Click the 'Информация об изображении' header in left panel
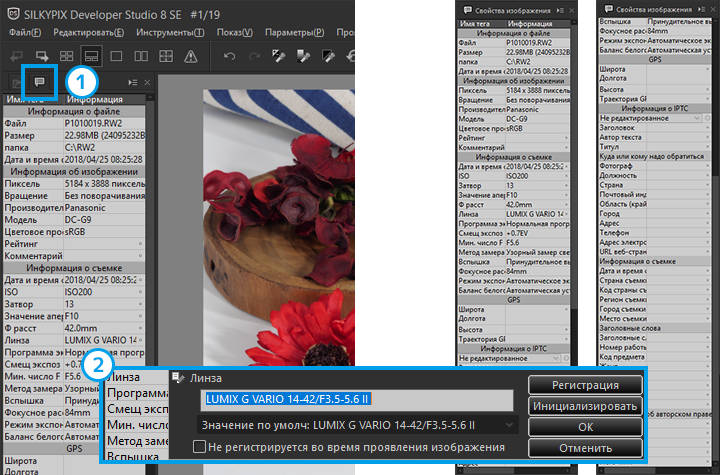 pos(74,172)
